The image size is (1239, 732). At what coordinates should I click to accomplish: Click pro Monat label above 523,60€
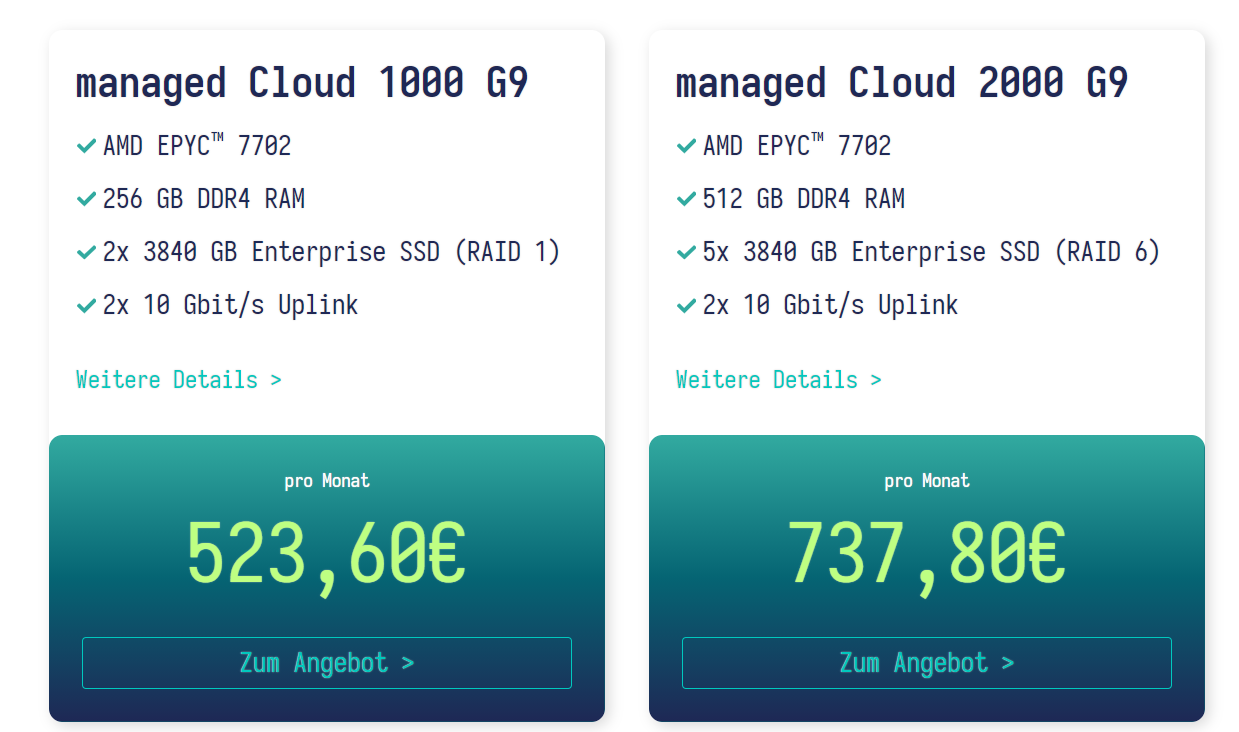point(327,481)
